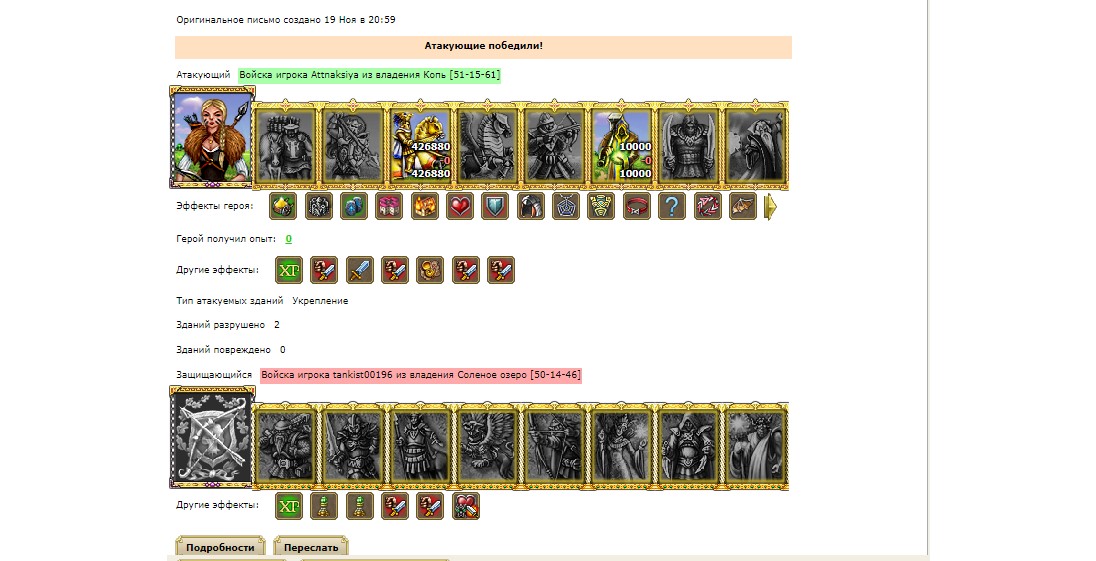This screenshot has width=1096, height=561.
Task: Open the hero experience value link
Action: pos(289,239)
